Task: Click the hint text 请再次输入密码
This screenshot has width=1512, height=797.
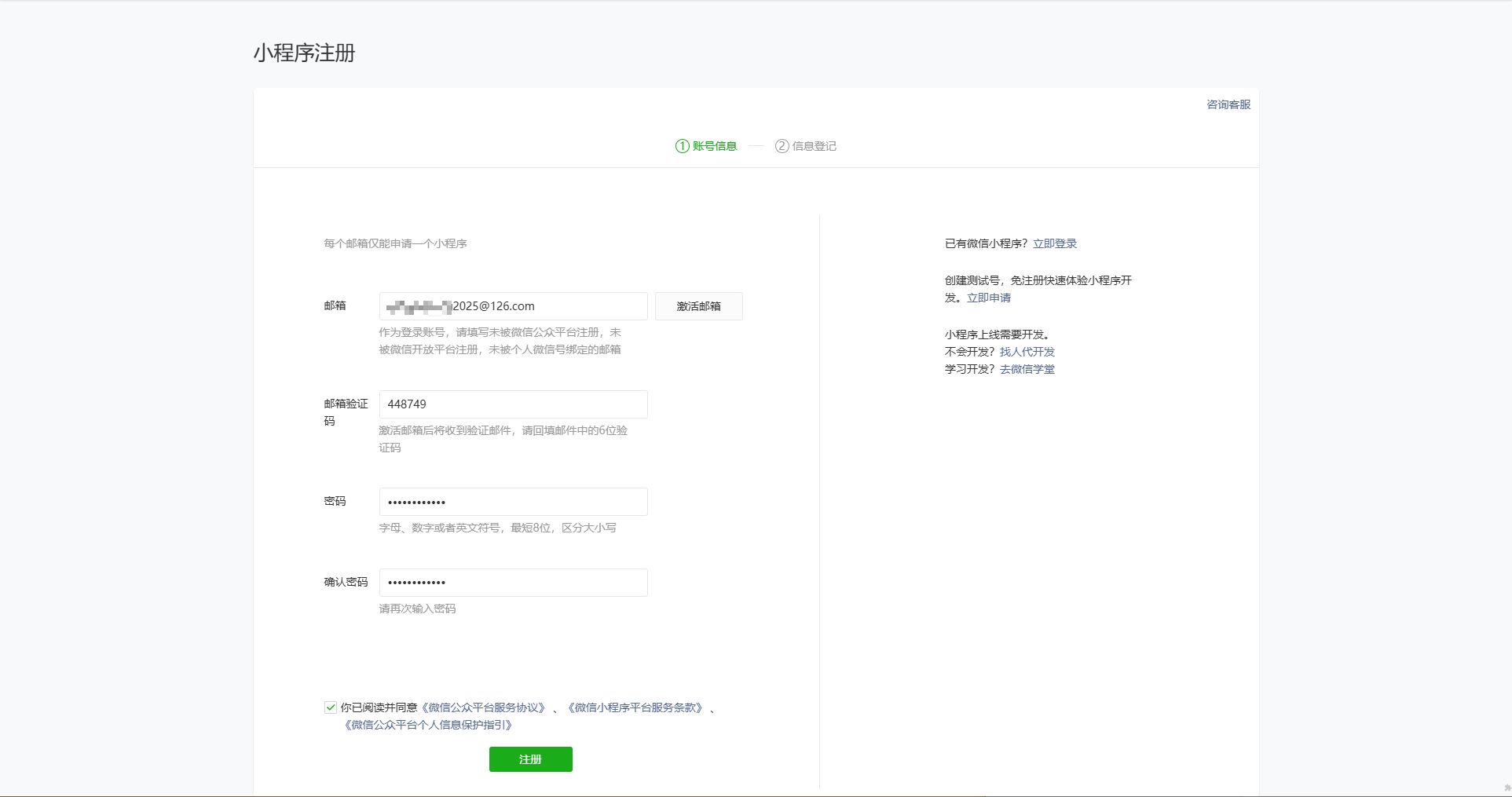Action: (x=418, y=609)
